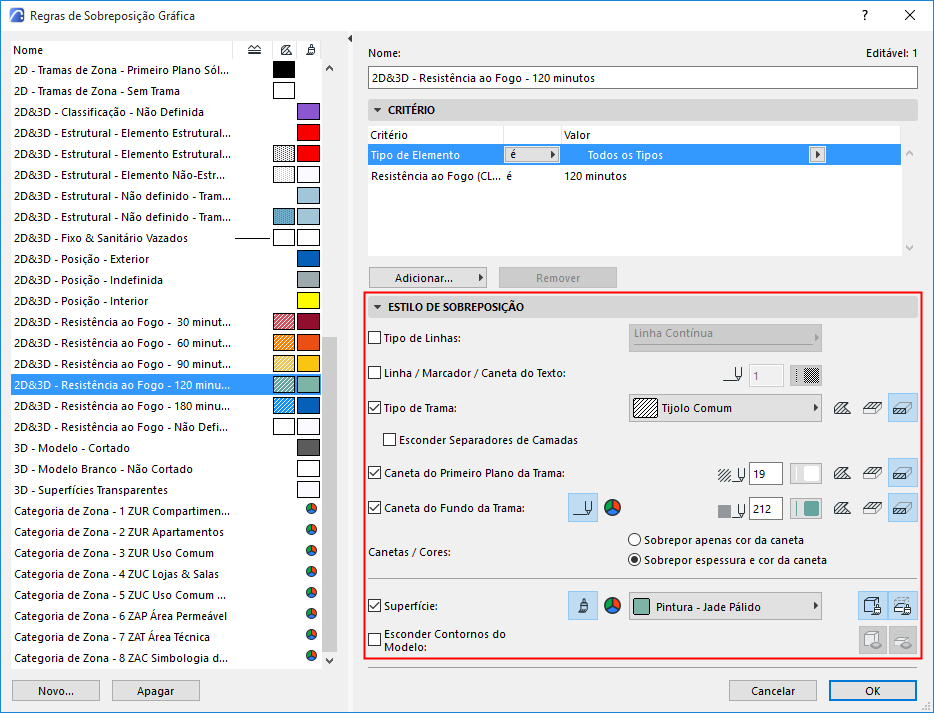Collapse the left panel with the arrow

pyautogui.click(x=350, y=39)
